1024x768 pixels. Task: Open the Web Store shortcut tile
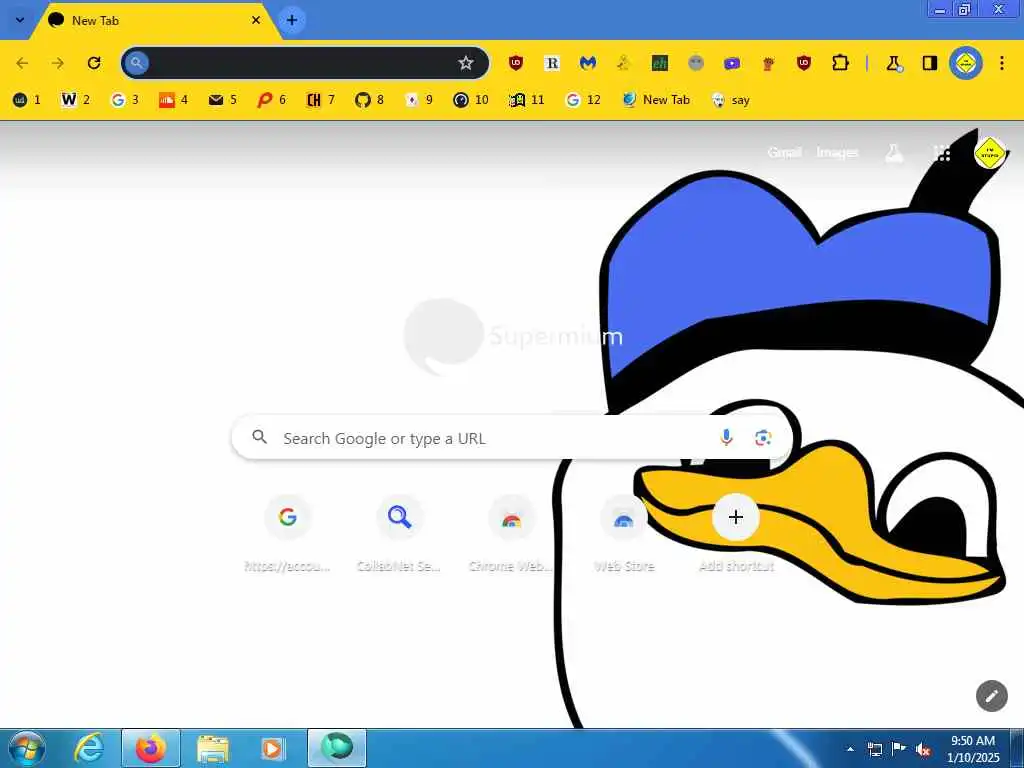point(624,534)
